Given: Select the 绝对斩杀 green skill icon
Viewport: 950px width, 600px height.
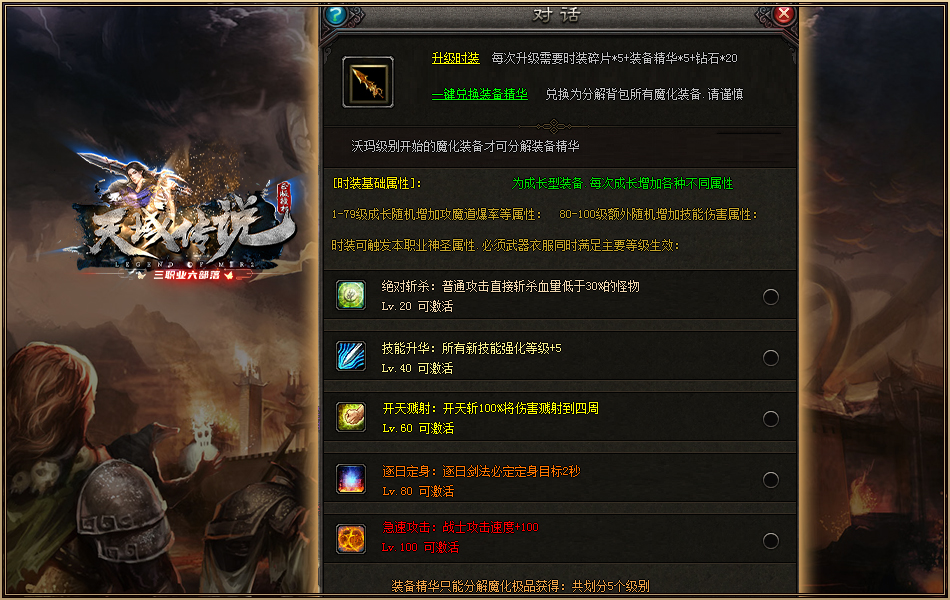Looking at the screenshot, I should click(351, 295).
